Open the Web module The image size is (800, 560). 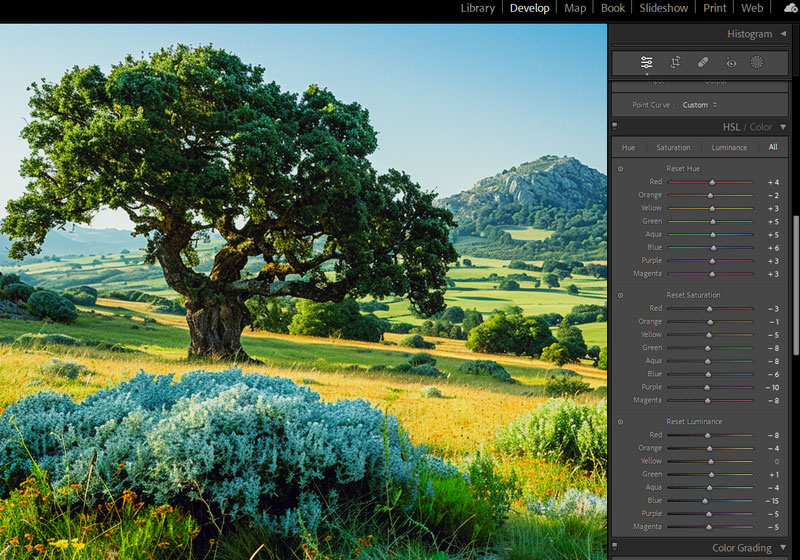(x=752, y=8)
